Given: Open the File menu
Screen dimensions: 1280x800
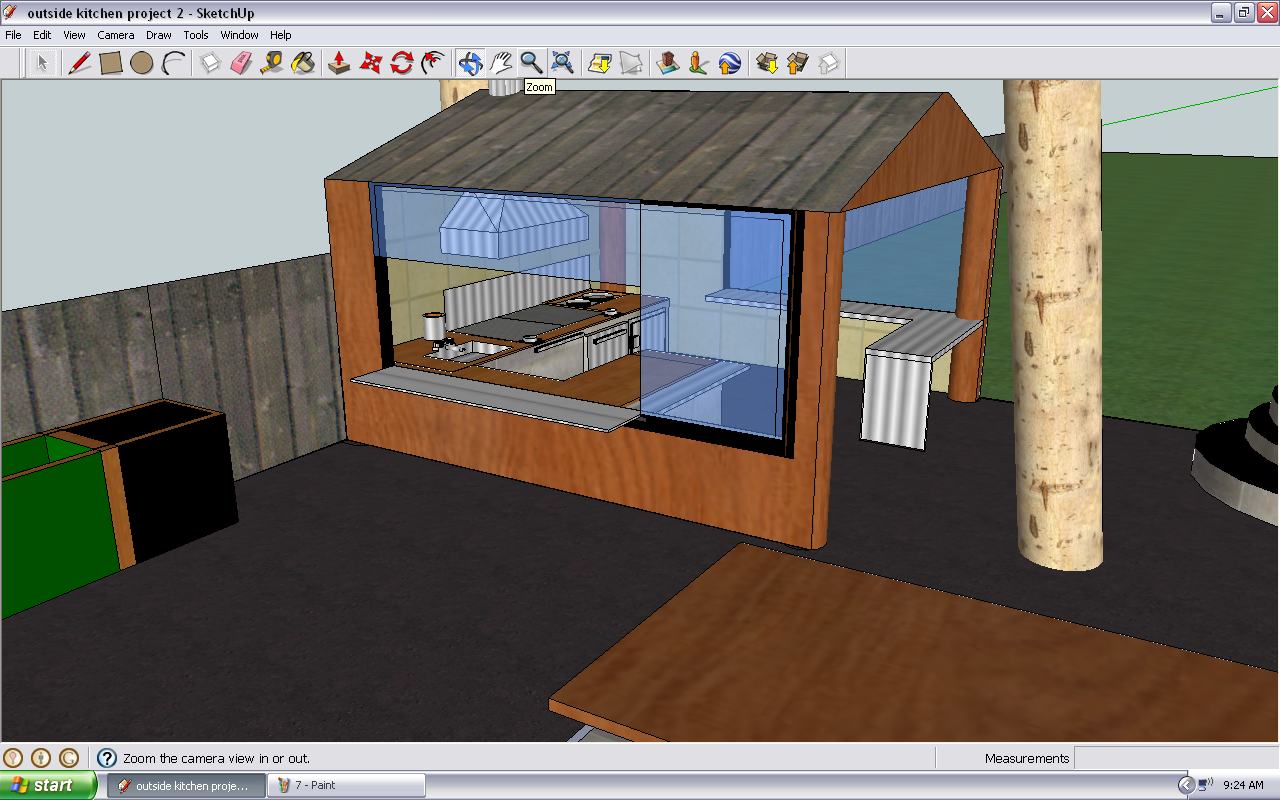Looking at the screenshot, I should (14, 35).
